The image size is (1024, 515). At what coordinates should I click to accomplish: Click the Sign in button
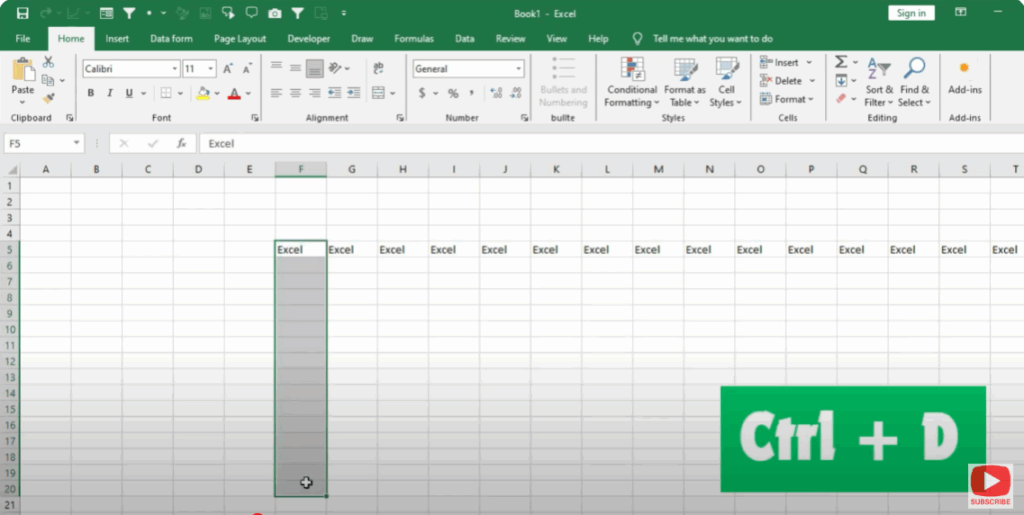911,13
